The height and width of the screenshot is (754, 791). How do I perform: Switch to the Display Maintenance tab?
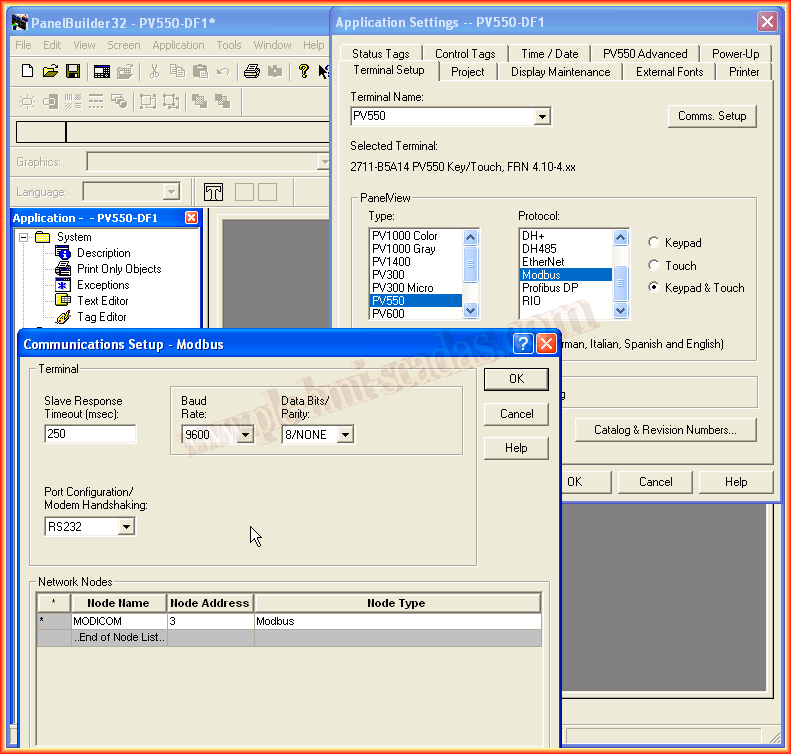coord(560,72)
